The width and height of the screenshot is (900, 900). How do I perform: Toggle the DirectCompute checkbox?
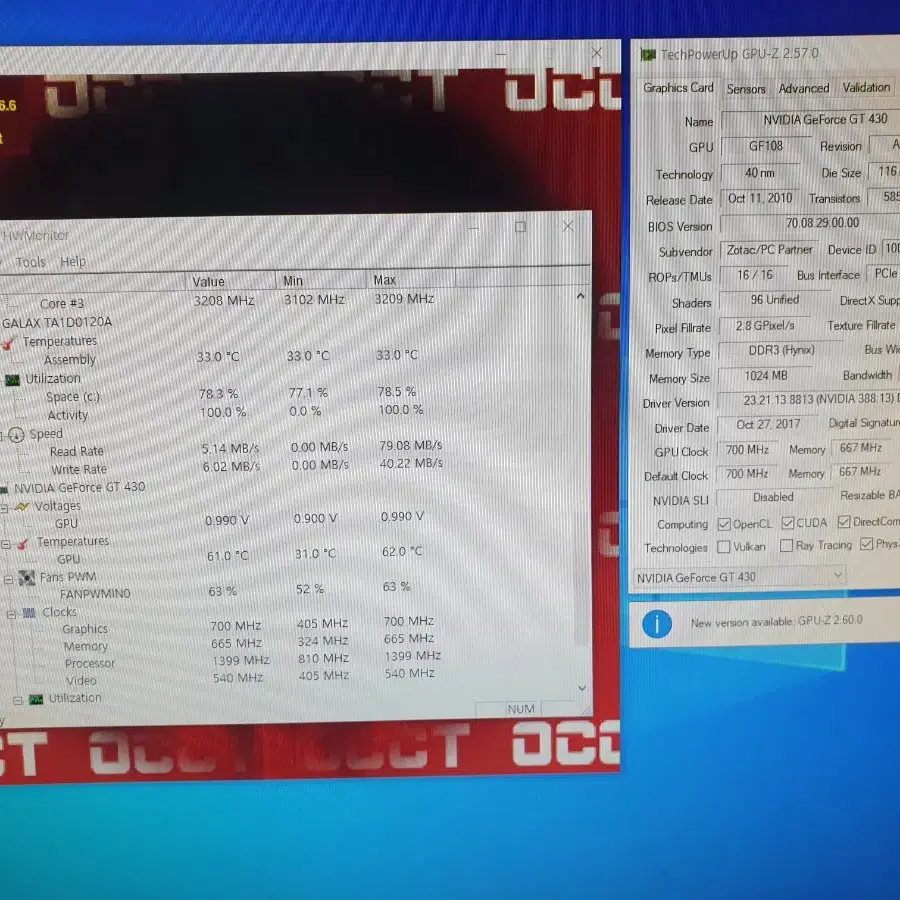pos(843,521)
